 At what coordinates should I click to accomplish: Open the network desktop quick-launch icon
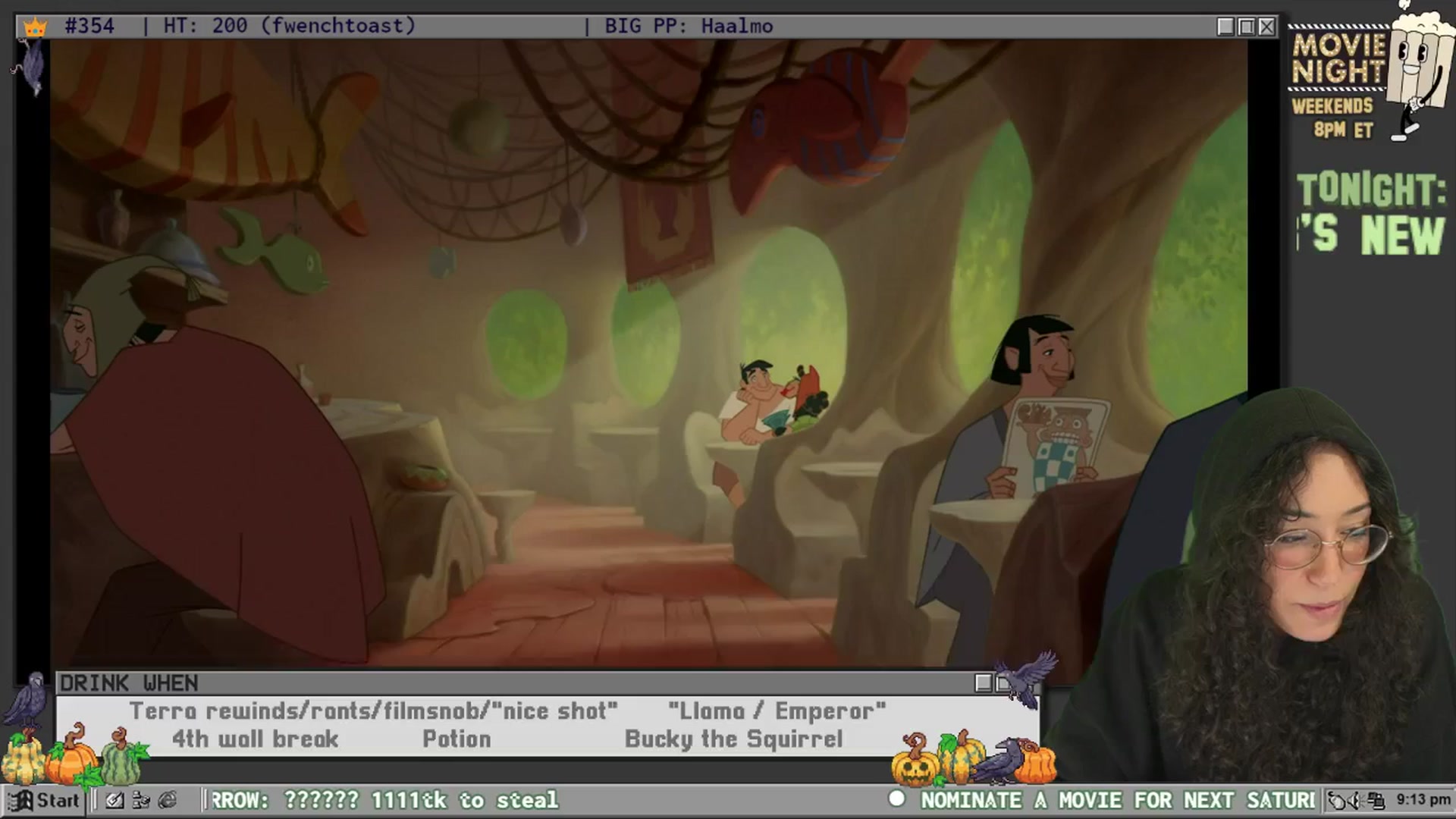(141, 800)
